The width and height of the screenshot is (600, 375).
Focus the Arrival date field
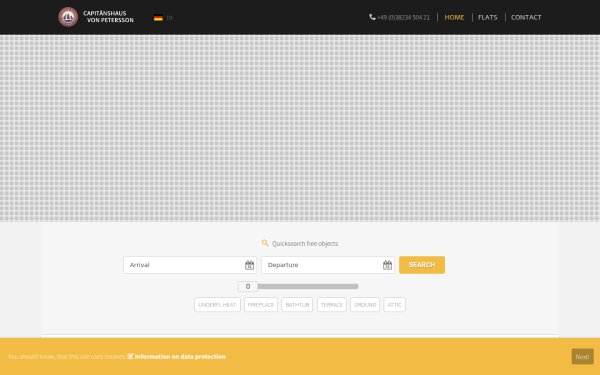point(190,265)
